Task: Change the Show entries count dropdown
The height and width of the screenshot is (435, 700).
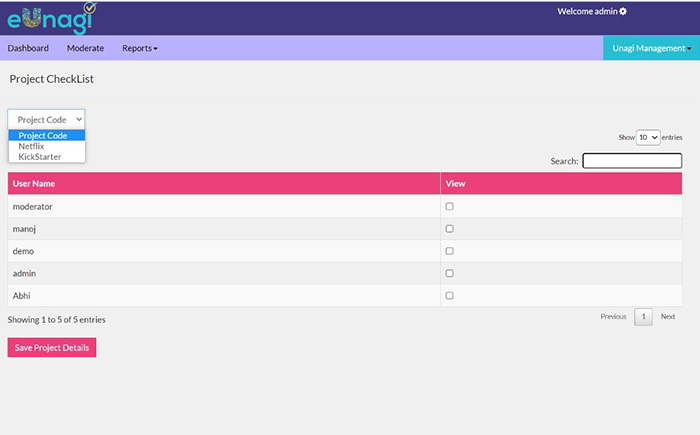Action: (648, 137)
